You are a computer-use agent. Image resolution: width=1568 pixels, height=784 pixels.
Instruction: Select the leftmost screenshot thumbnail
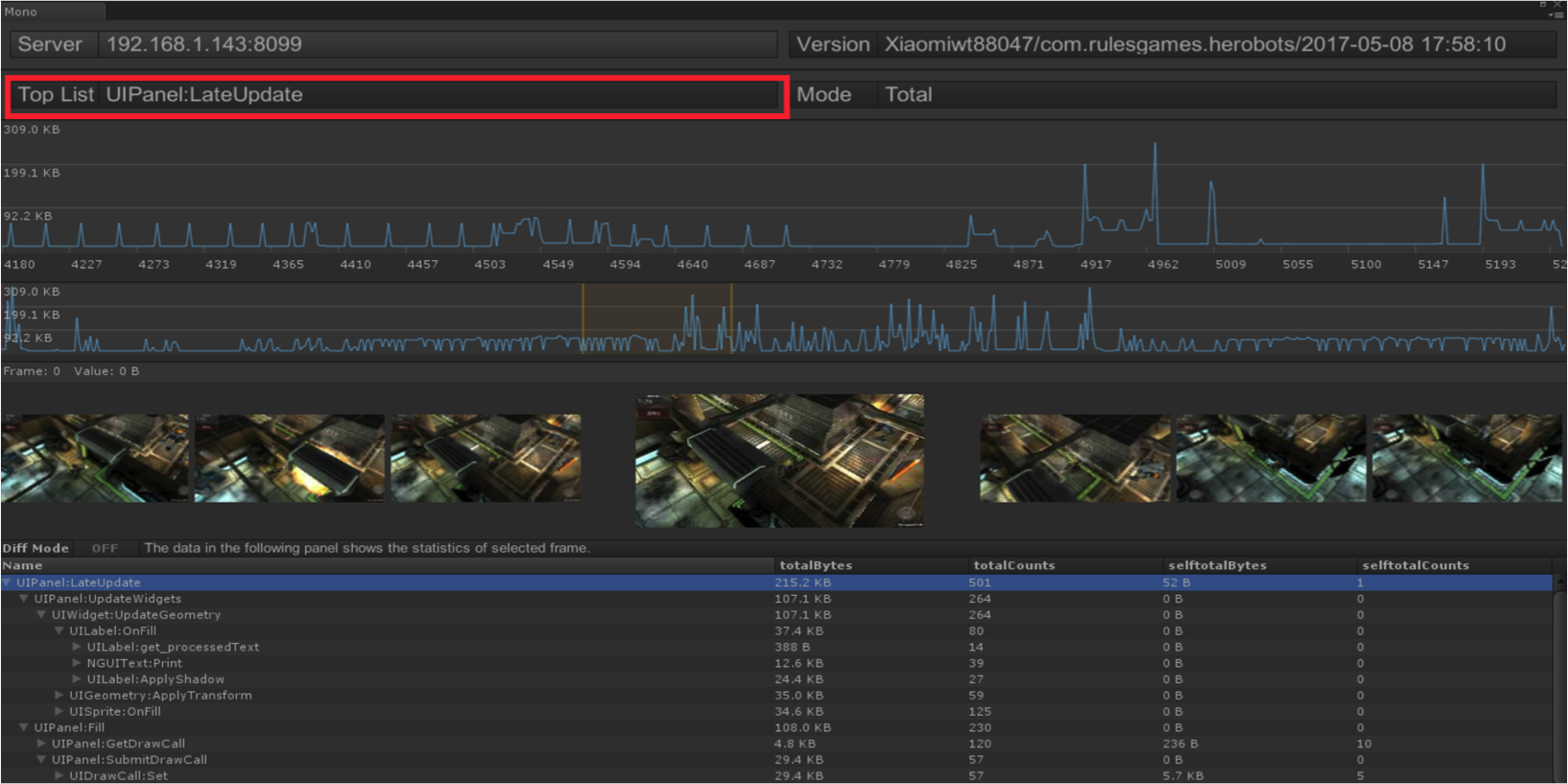pos(95,458)
